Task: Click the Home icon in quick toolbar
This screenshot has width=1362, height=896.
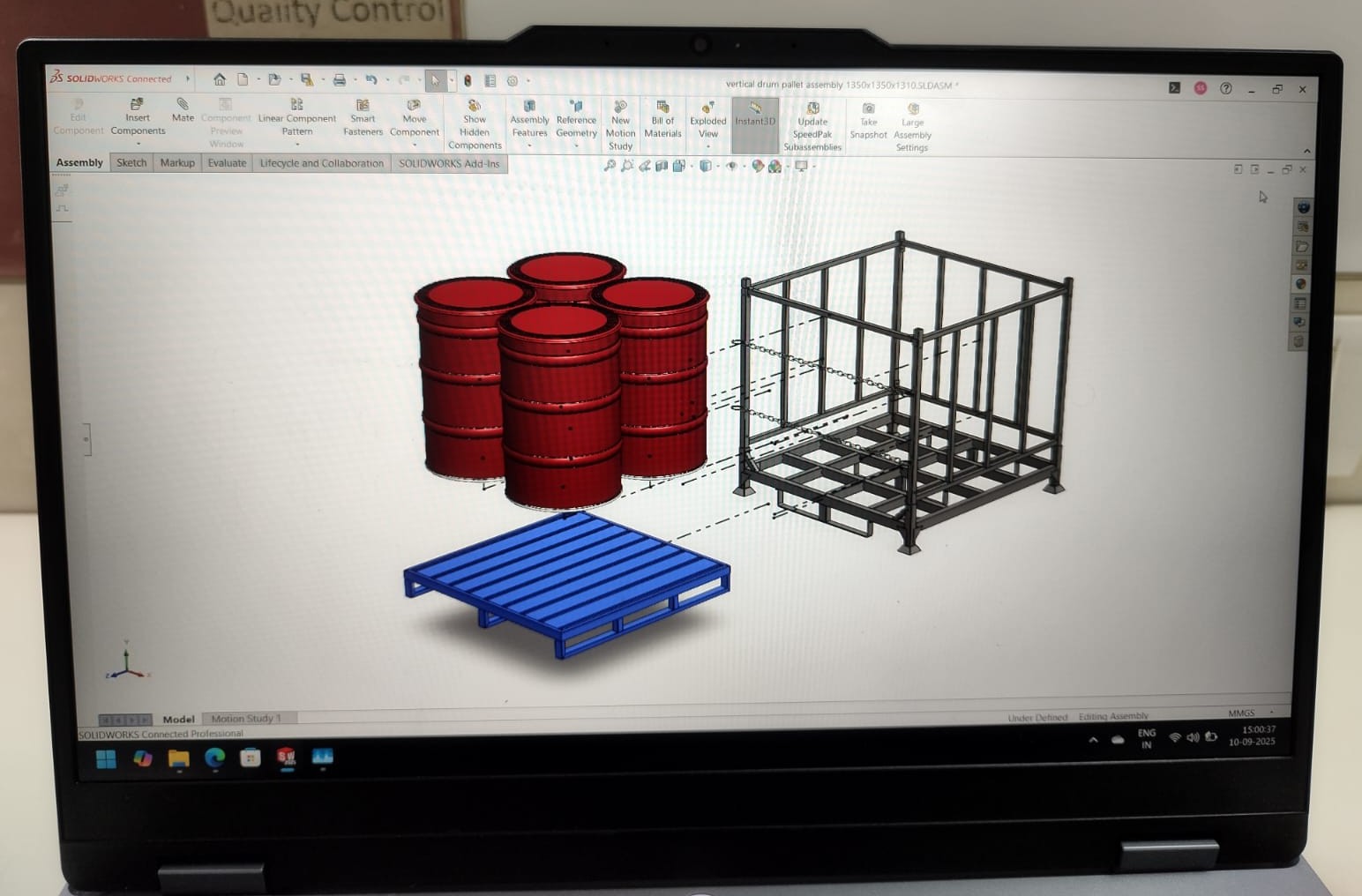Action: (220, 79)
